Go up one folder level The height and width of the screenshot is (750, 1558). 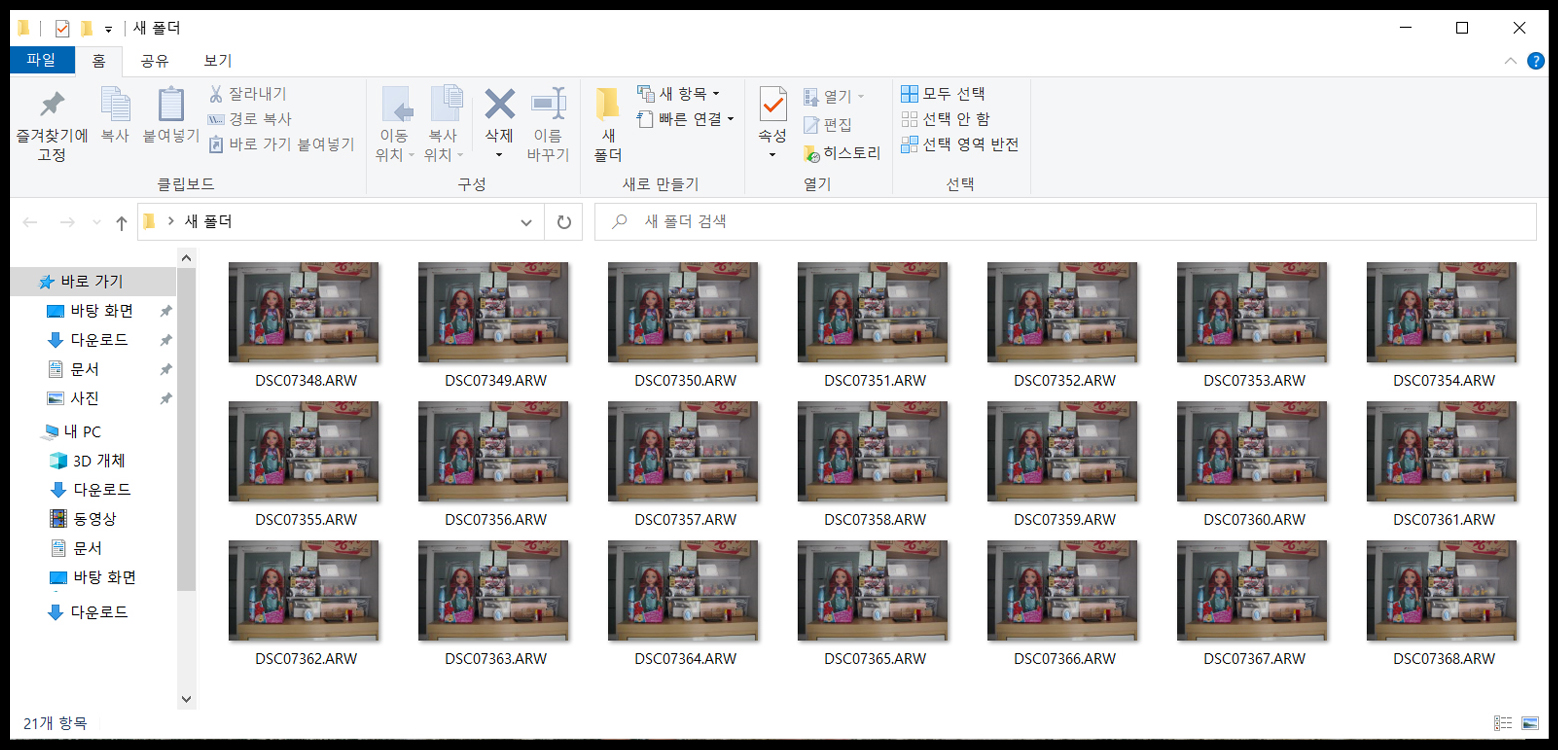tap(121, 222)
